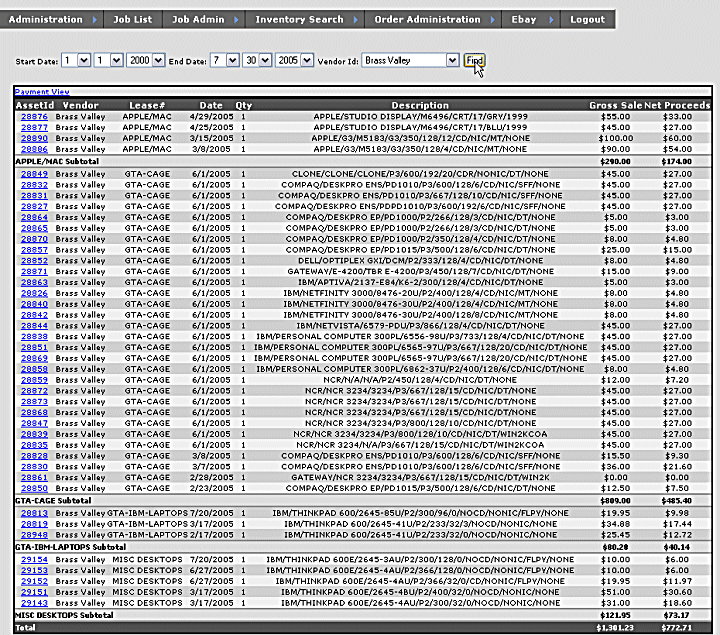Select the total gross sale $1,301.23
The width and height of the screenshot is (720, 635).
[x=615, y=628]
